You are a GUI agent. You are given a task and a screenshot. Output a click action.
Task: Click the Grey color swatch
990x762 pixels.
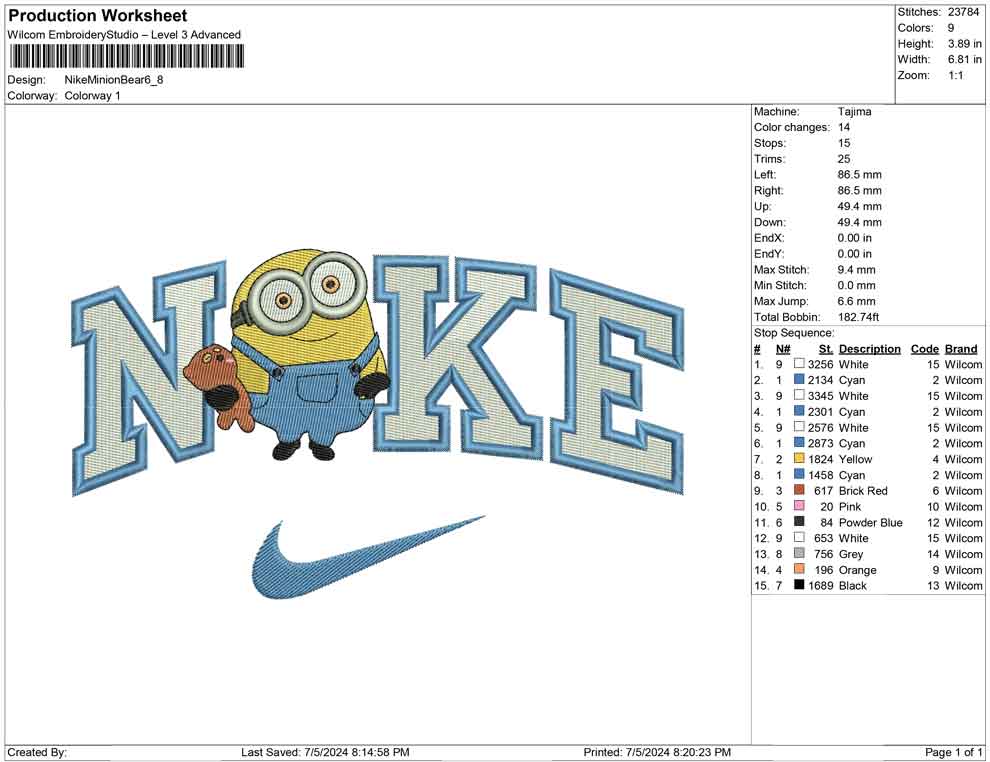click(799, 553)
